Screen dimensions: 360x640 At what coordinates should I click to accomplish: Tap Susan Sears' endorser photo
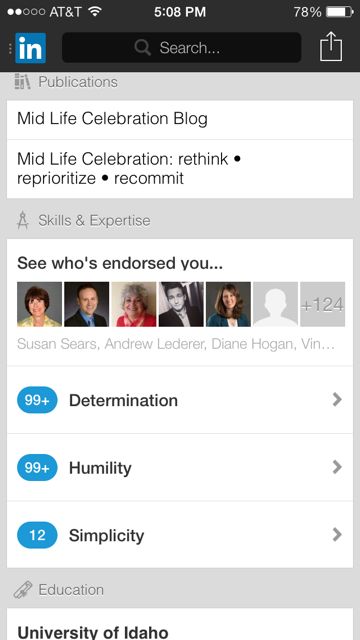(x=39, y=304)
